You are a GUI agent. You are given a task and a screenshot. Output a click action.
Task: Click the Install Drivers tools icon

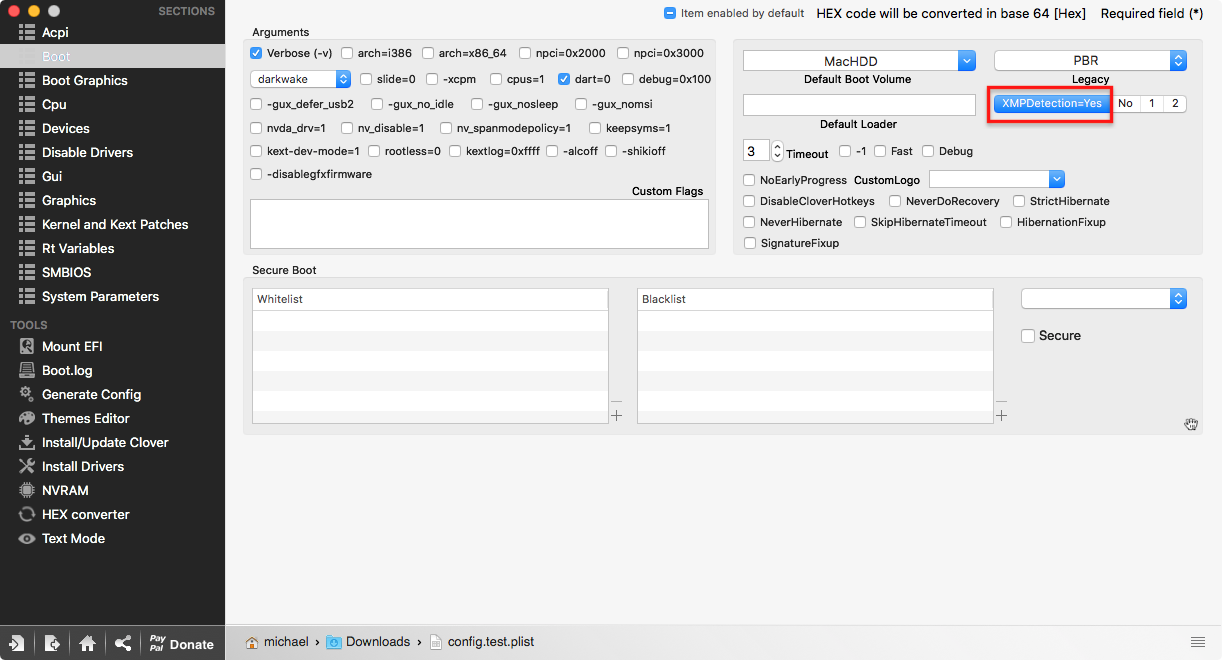[x=26, y=466]
